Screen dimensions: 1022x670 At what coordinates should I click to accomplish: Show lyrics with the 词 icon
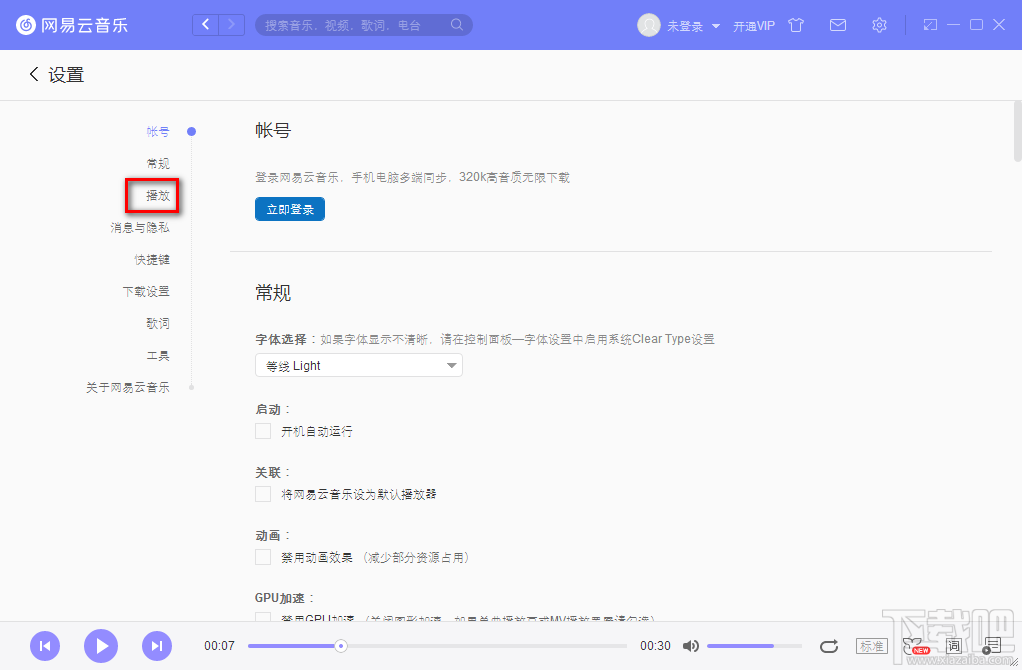pyautogui.click(x=953, y=646)
